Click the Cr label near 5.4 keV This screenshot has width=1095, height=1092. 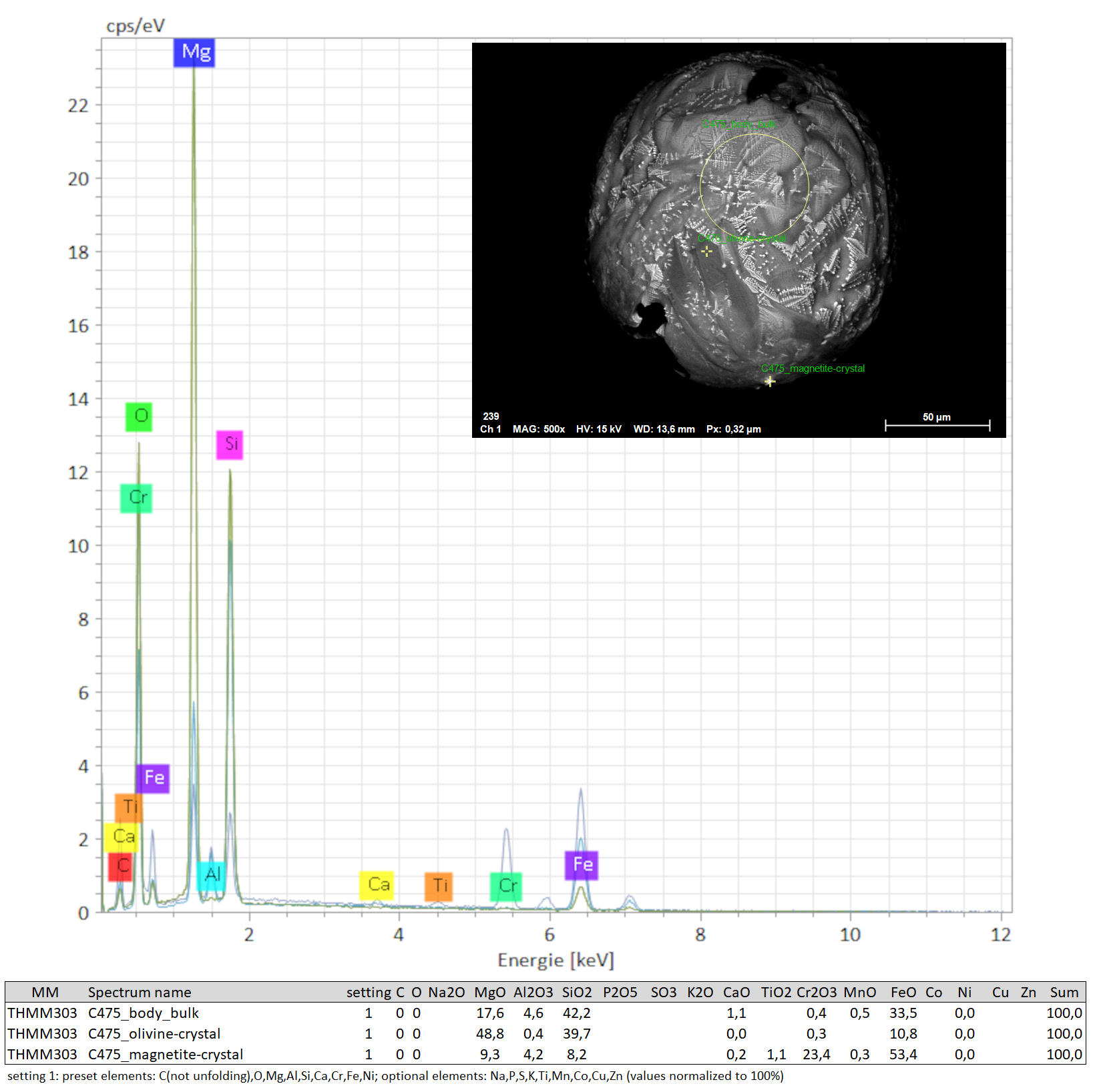(505, 886)
